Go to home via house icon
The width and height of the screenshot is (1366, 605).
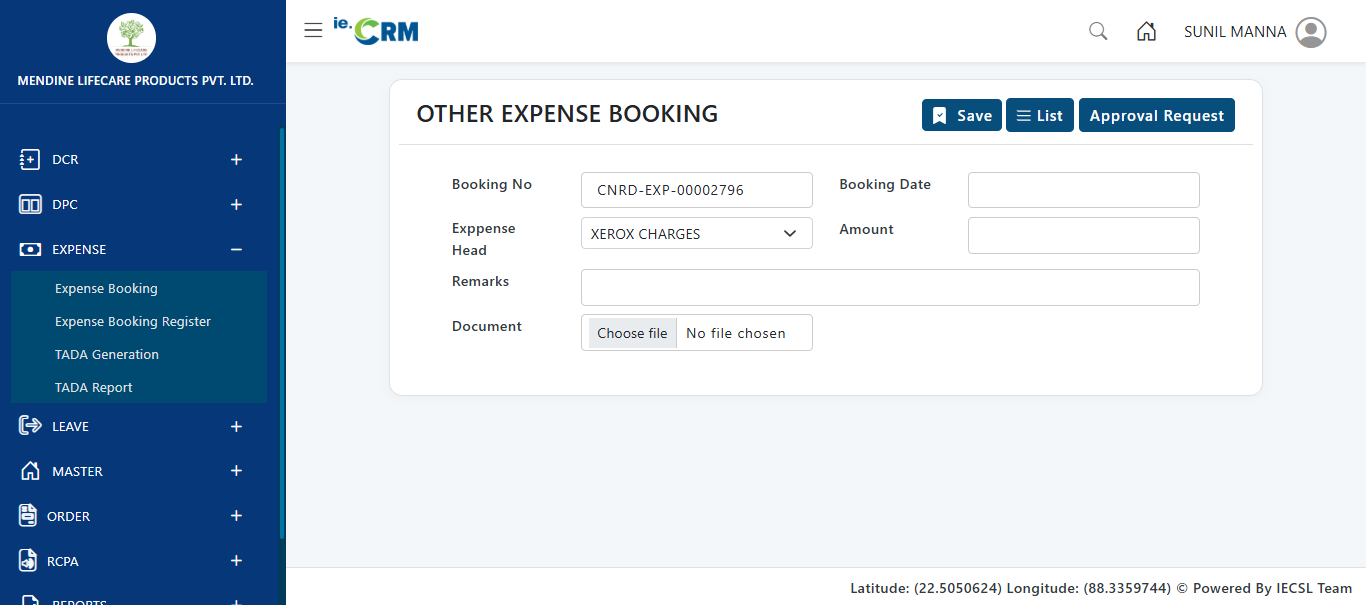(1147, 31)
